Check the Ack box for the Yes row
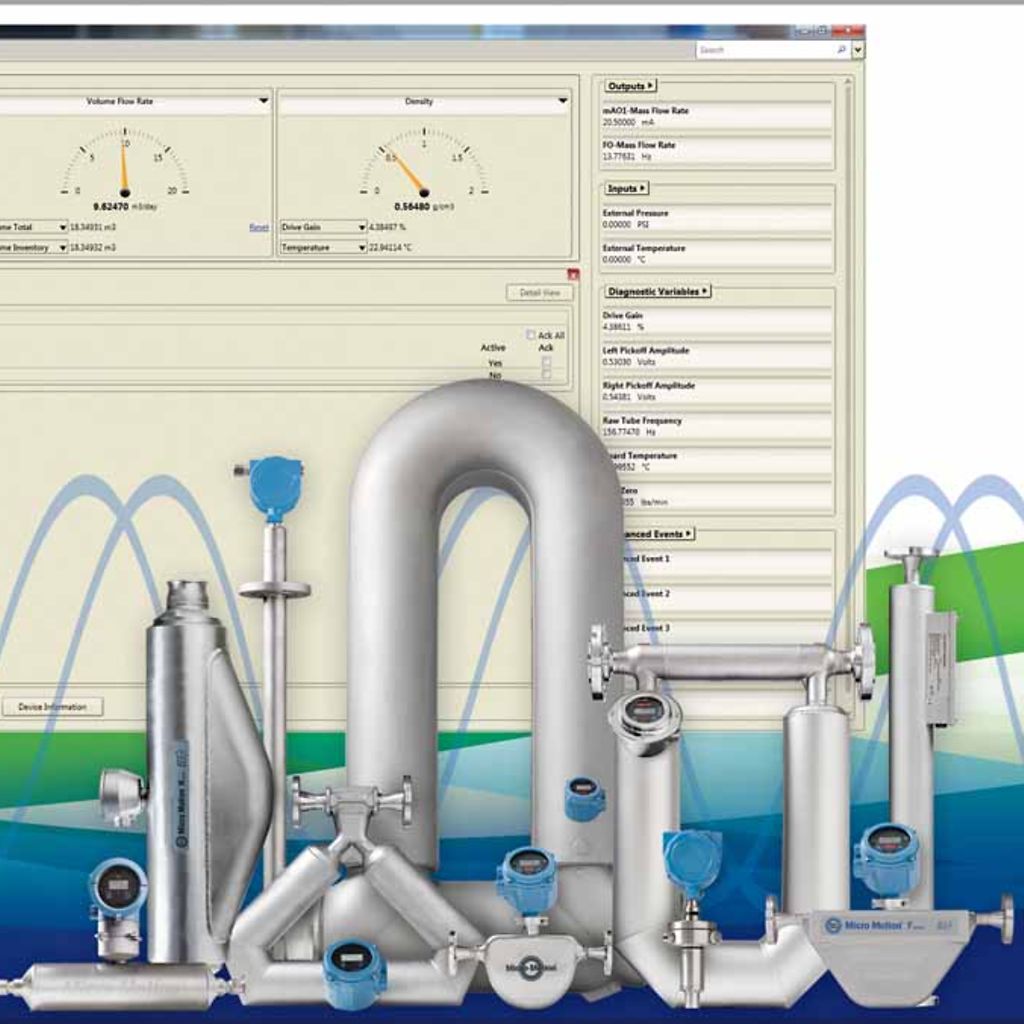 tap(546, 362)
